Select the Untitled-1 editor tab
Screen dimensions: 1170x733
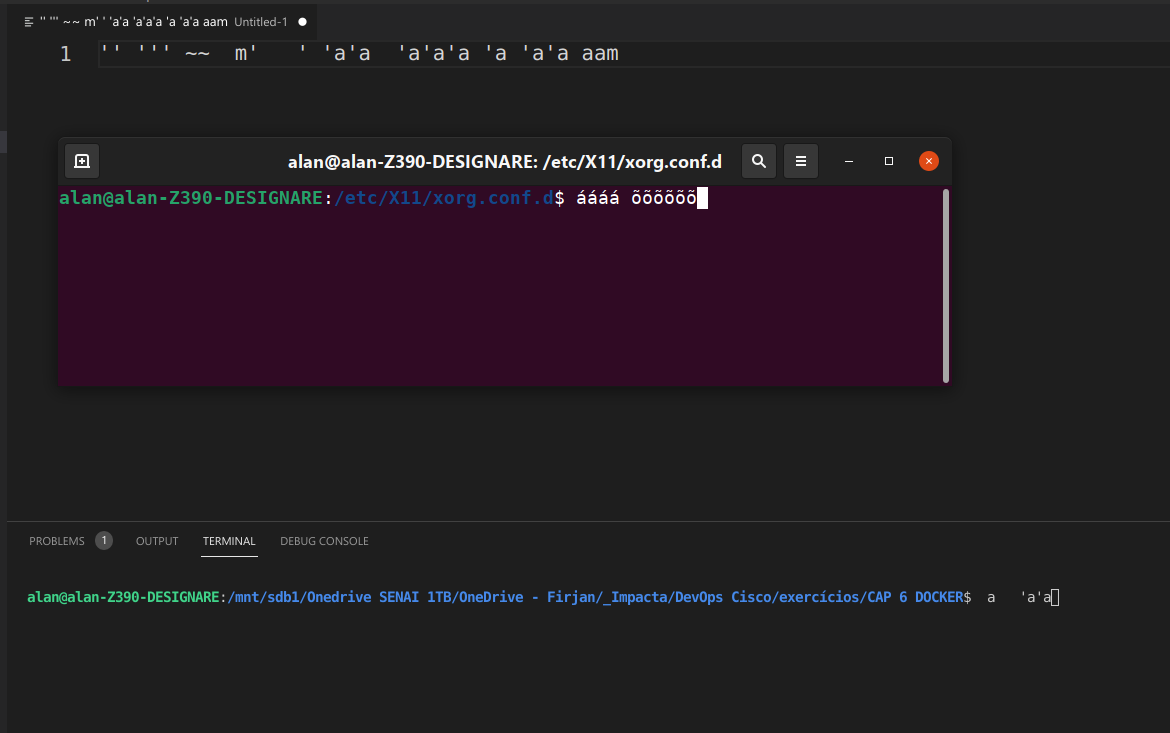coord(163,22)
